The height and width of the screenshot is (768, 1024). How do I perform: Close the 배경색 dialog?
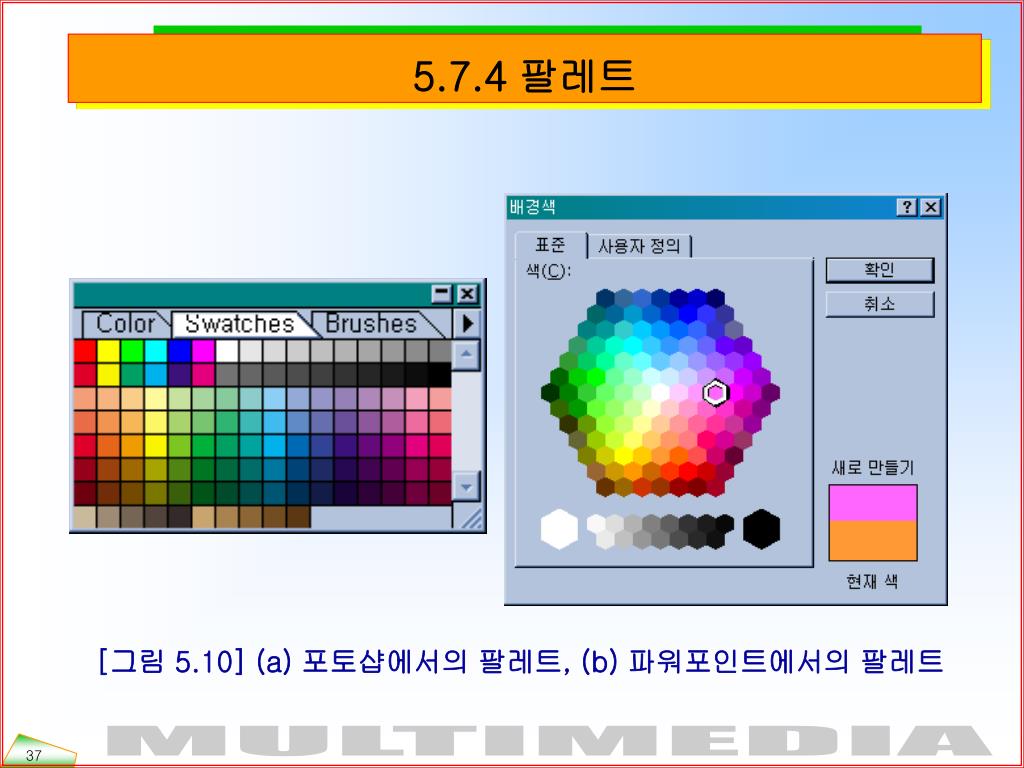[x=931, y=208]
